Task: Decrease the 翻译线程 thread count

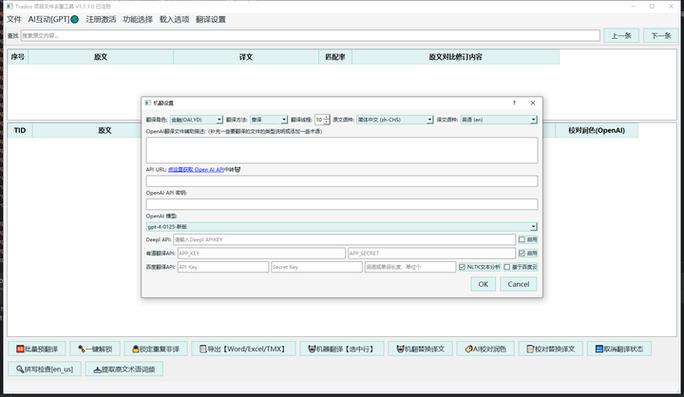Action: 326,122
